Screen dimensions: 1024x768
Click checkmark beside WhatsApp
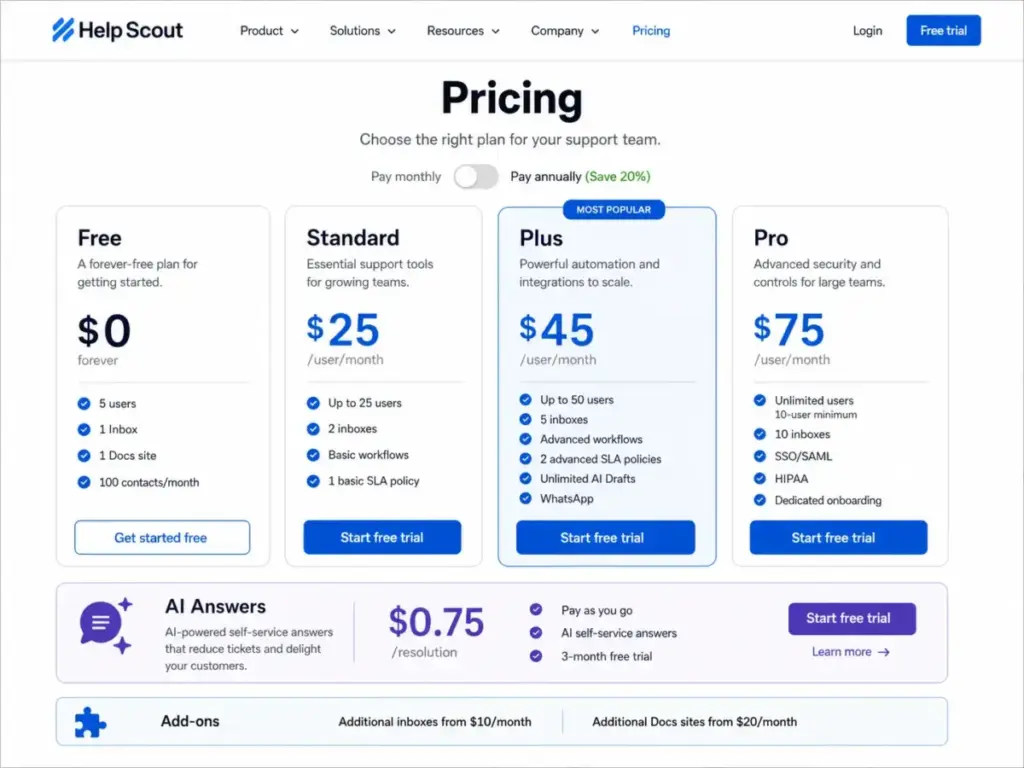[525, 498]
